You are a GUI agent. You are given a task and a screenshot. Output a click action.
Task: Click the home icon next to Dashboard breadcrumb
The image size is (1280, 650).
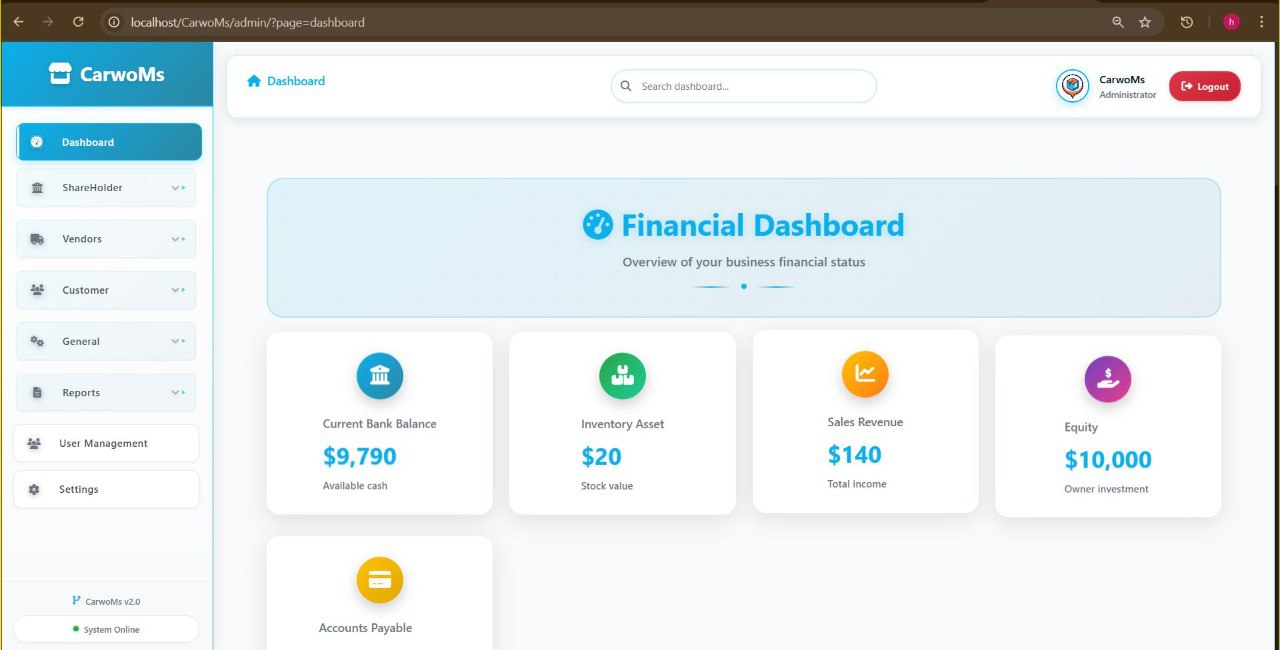point(253,80)
